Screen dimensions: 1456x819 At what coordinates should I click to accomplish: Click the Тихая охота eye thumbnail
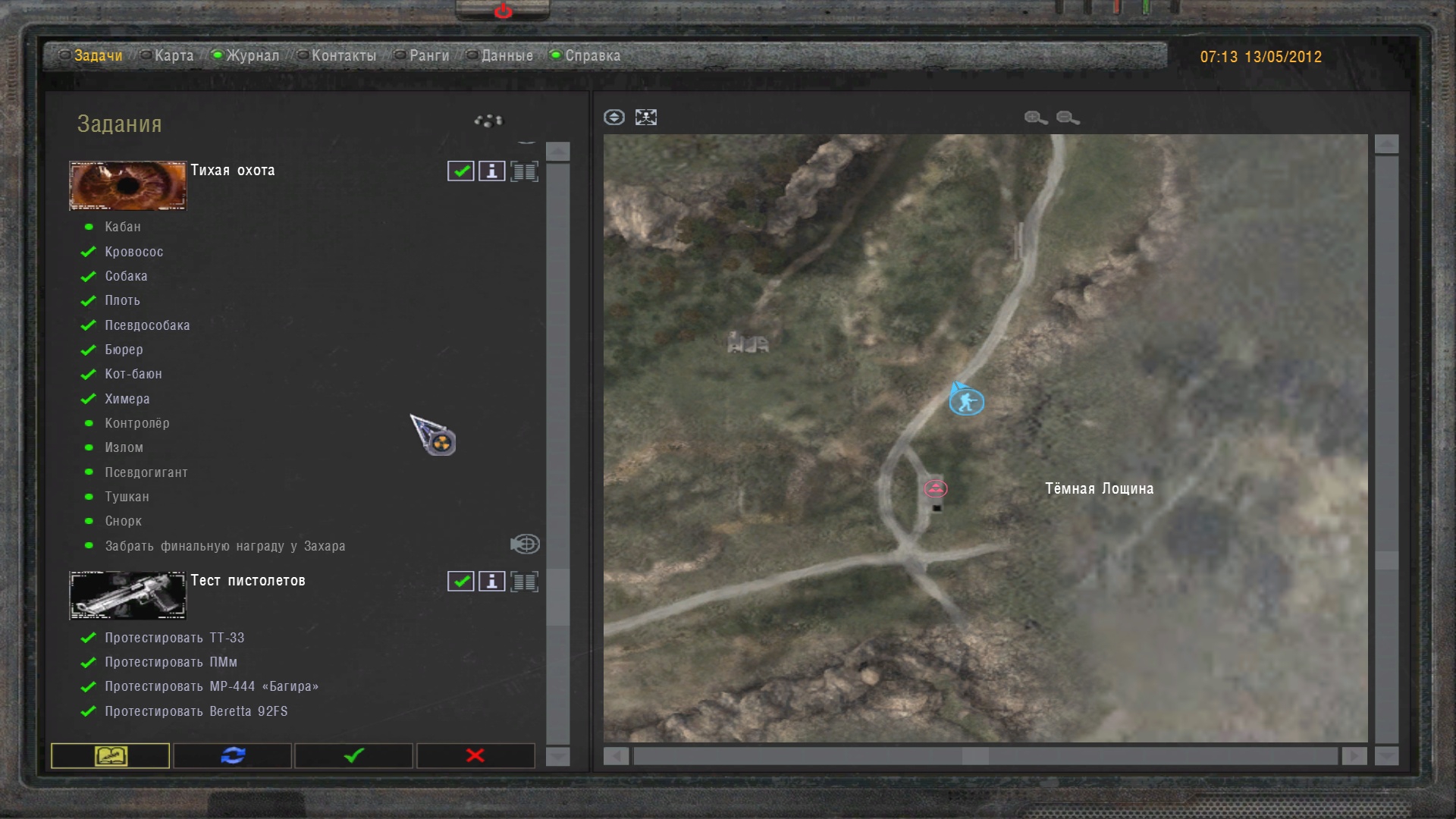click(x=127, y=185)
